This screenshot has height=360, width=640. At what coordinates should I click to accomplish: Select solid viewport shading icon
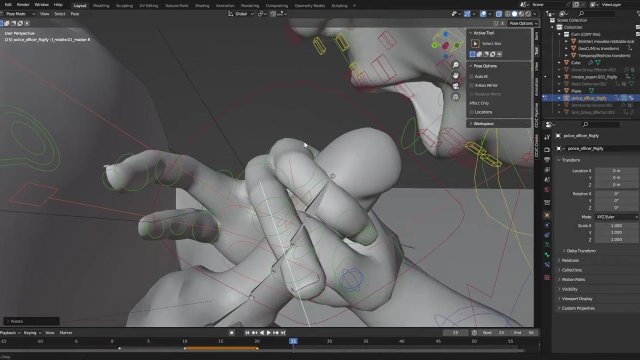(x=514, y=14)
